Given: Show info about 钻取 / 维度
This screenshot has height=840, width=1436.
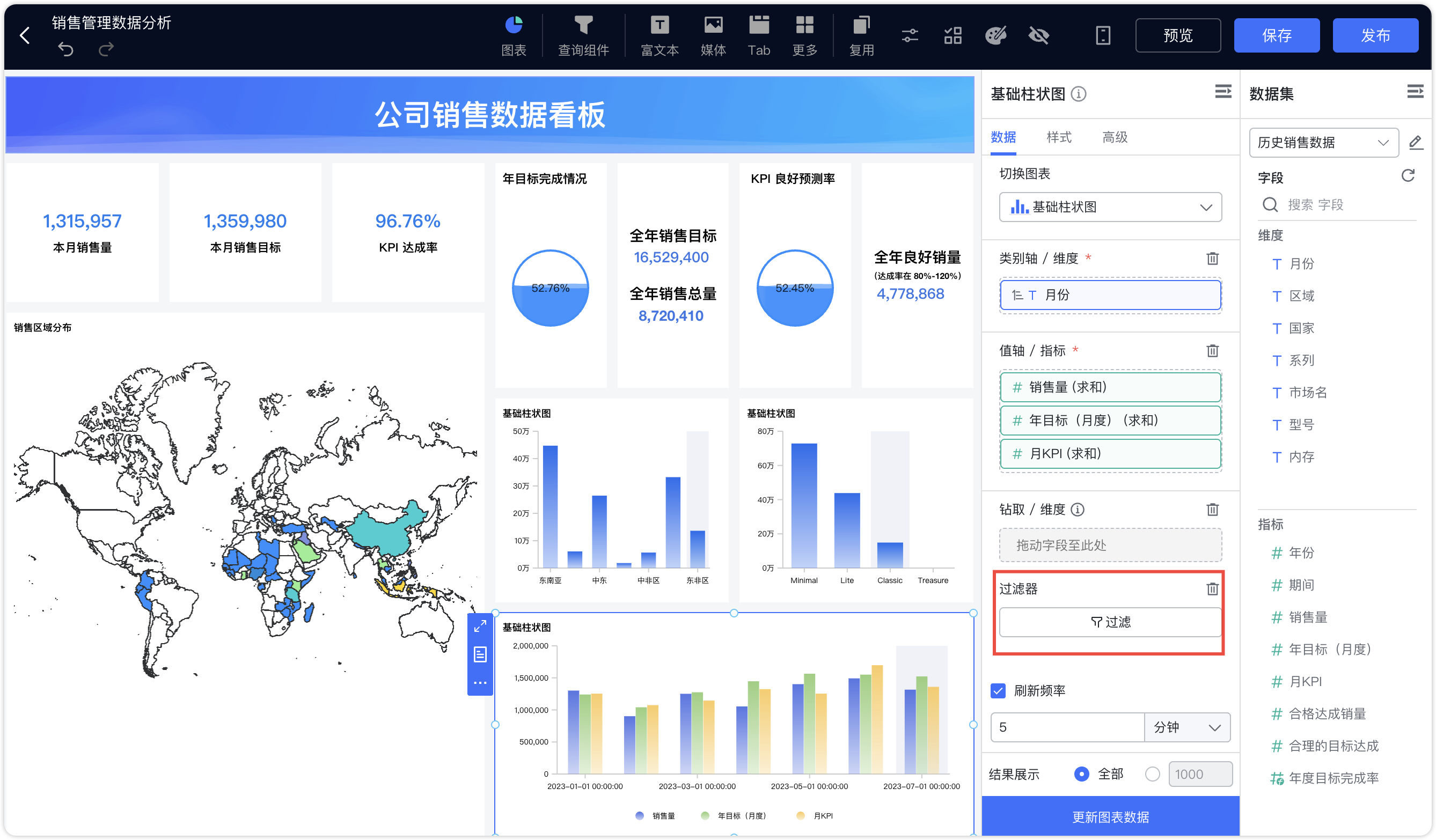Looking at the screenshot, I should click(x=1077, y=509).
